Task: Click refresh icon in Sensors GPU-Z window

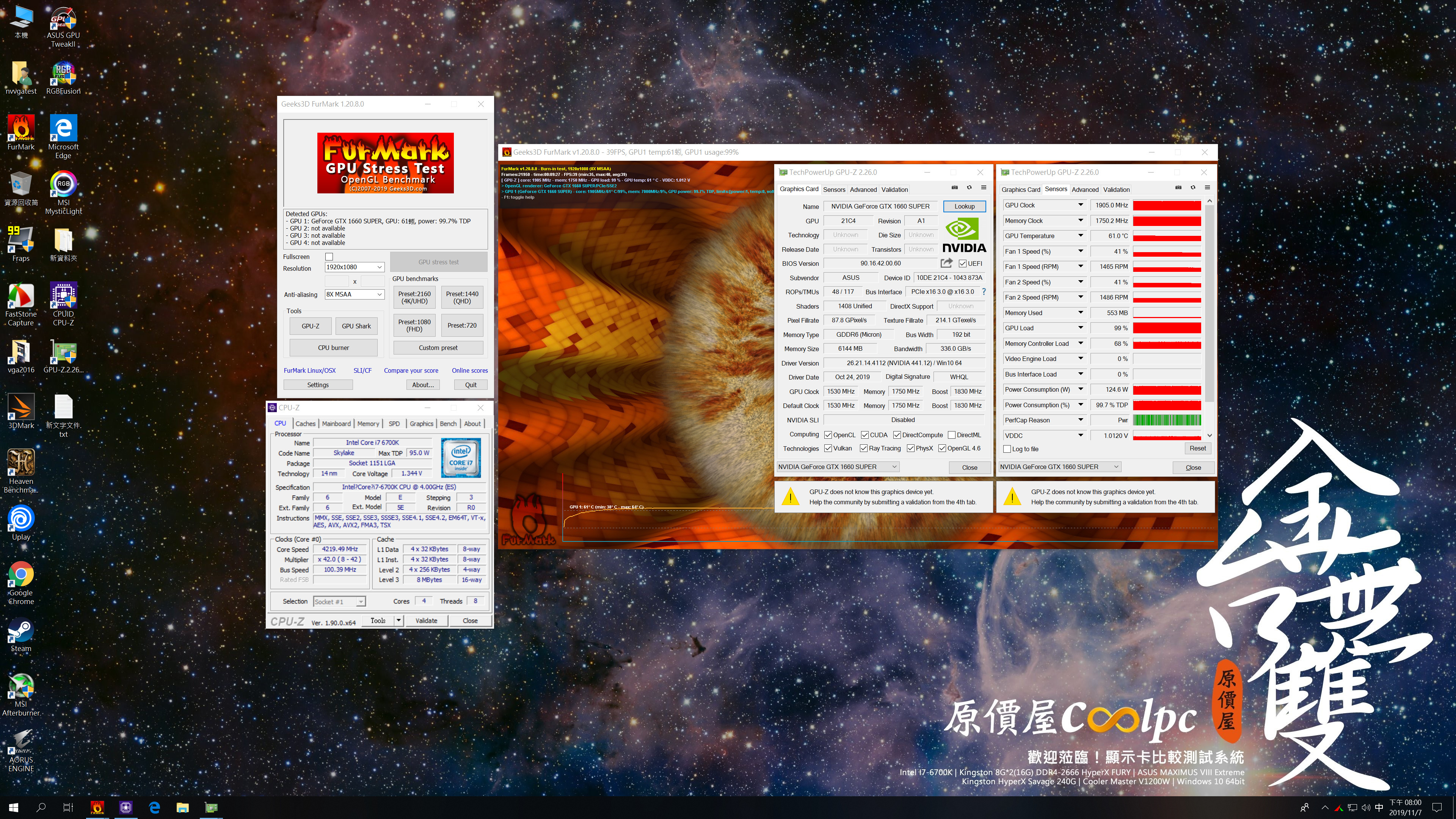Action: [1192, 188]
